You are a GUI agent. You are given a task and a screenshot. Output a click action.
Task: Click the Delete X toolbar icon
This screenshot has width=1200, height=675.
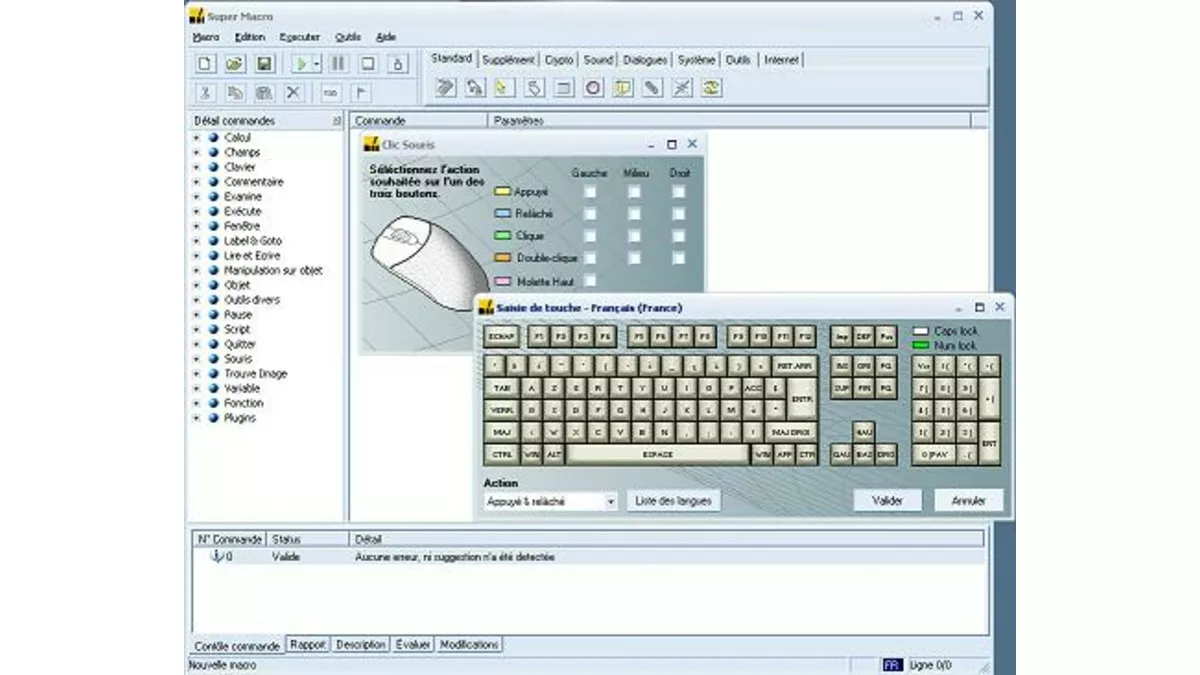(x=293, y=92)
